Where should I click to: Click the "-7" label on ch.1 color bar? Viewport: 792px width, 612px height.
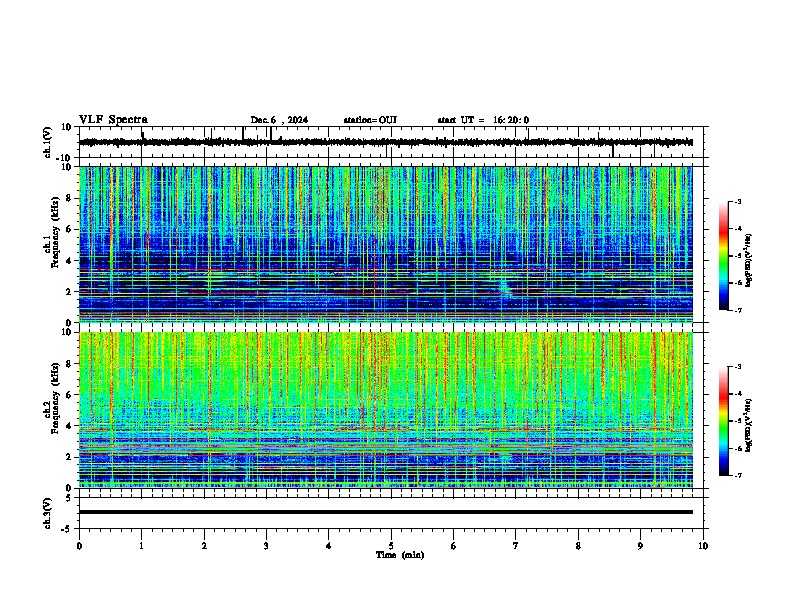click(x=738, y=310)
